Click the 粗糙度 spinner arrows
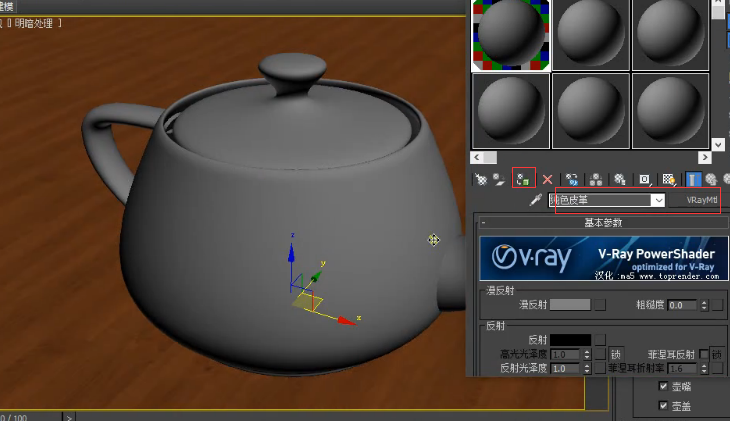This screenshot has height=421, width=730. pos(703,305)
